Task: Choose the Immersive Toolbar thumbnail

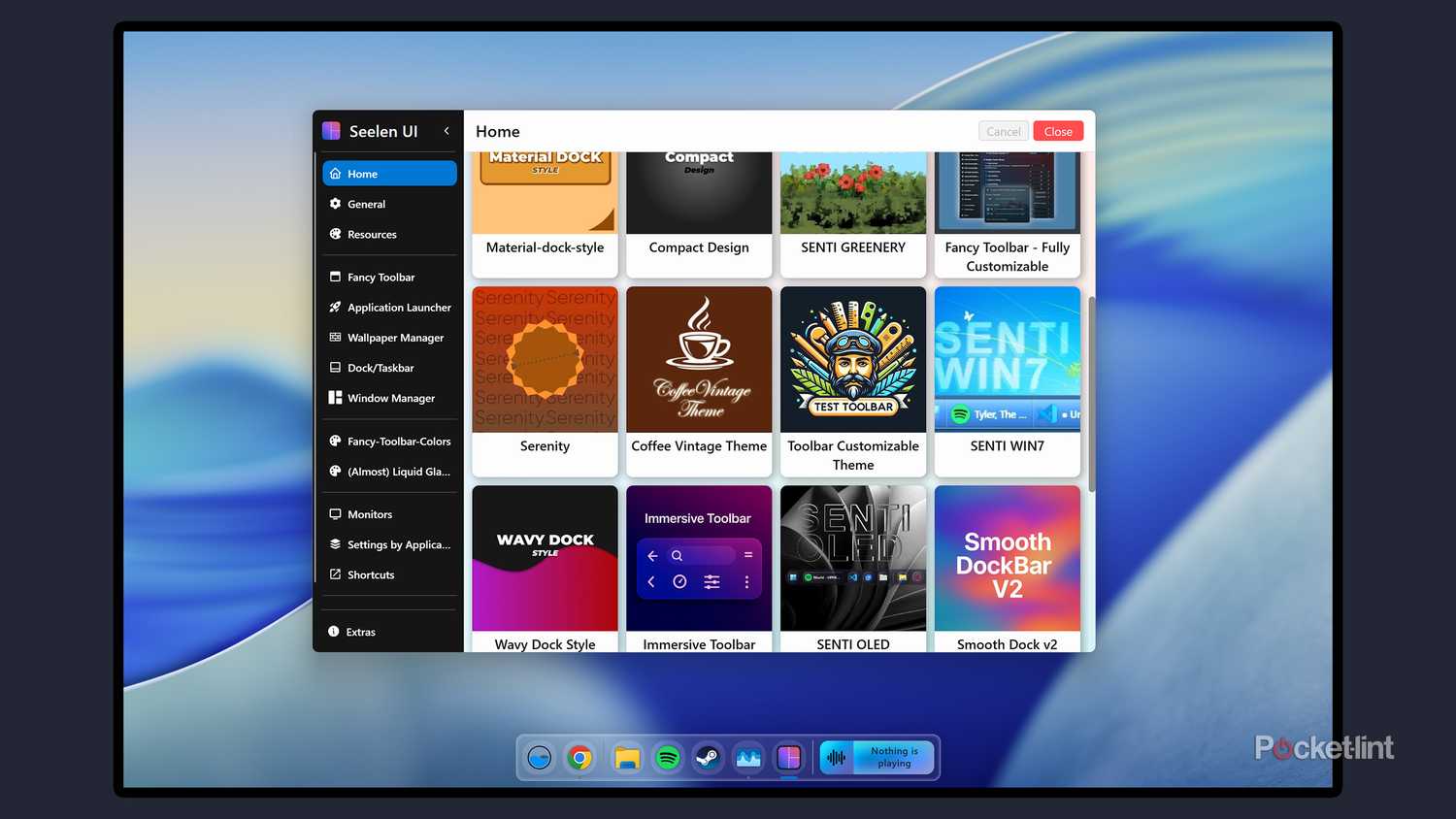Action: [x=699, y=558]
